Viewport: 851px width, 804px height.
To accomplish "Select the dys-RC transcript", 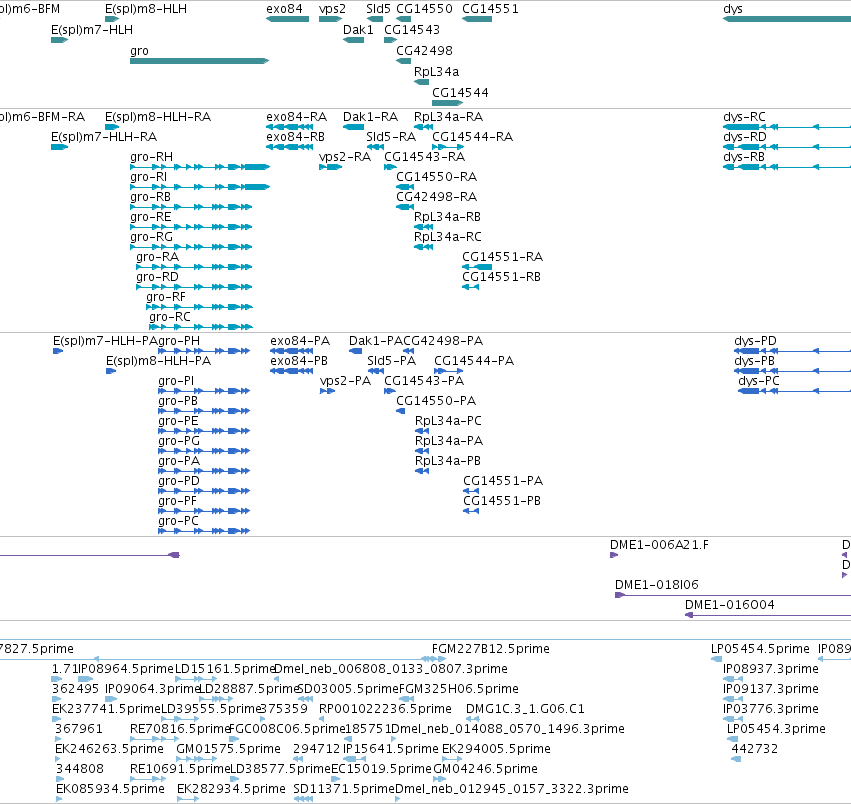I will click(787, 127).
